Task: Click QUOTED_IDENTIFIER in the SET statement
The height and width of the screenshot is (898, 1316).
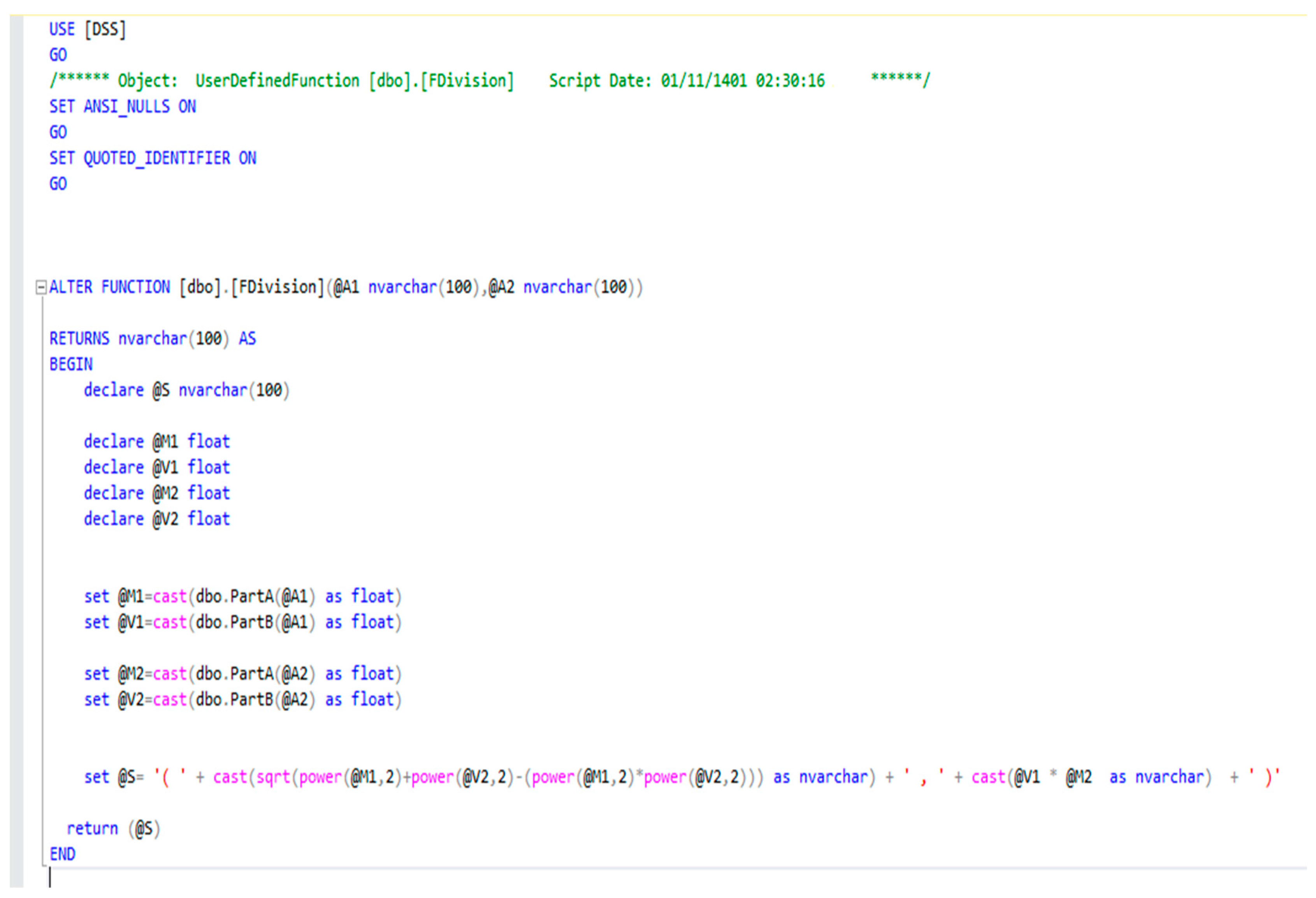Action: 157,158
